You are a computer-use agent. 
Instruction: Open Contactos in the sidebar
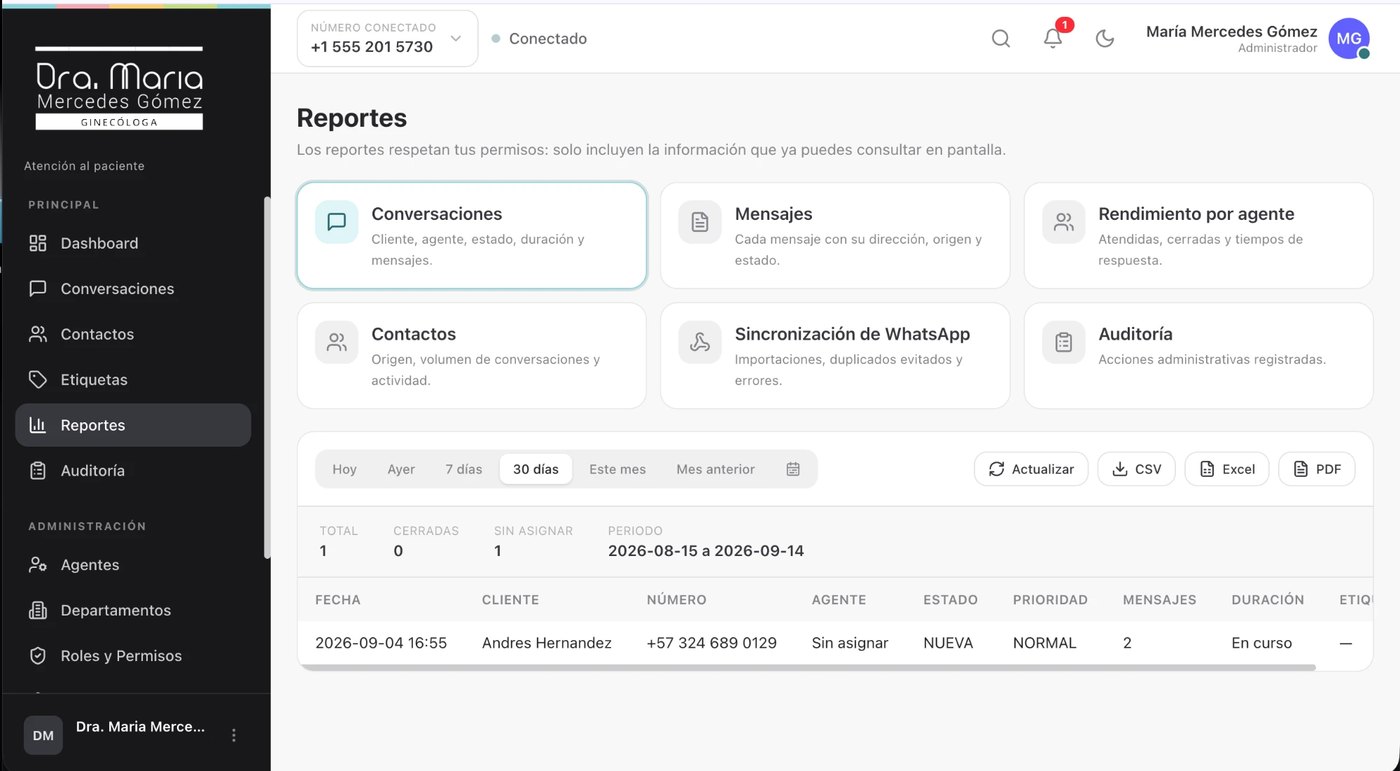133,334
